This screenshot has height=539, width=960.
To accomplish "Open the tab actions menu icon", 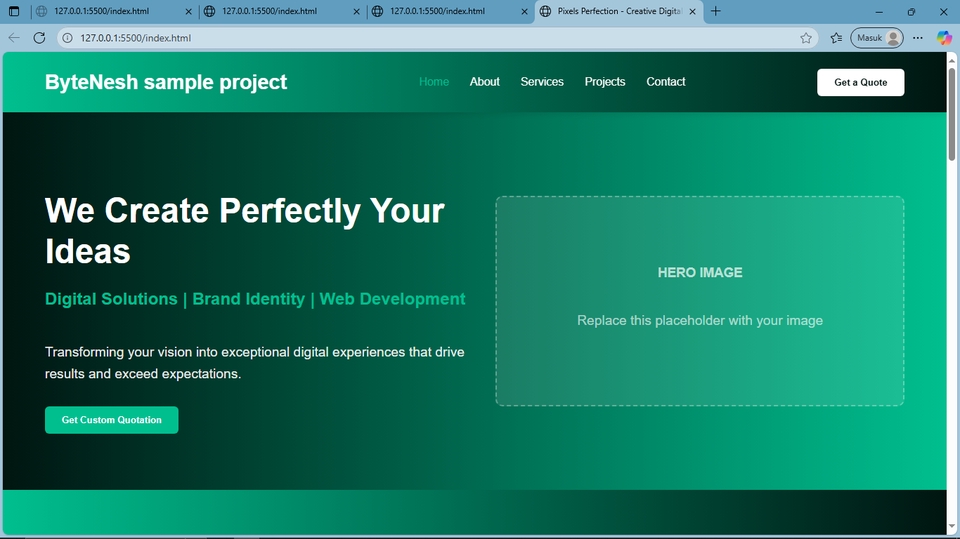I will tap(14, 11).
